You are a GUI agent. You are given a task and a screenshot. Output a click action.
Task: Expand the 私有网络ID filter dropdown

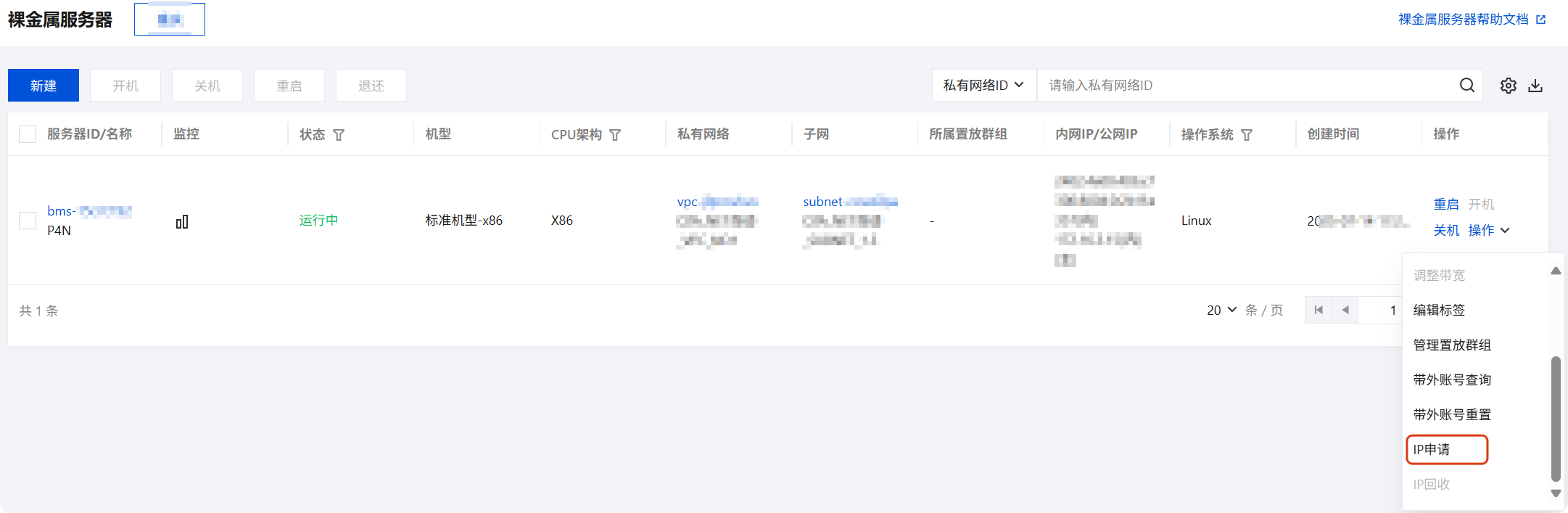(983, 86)
